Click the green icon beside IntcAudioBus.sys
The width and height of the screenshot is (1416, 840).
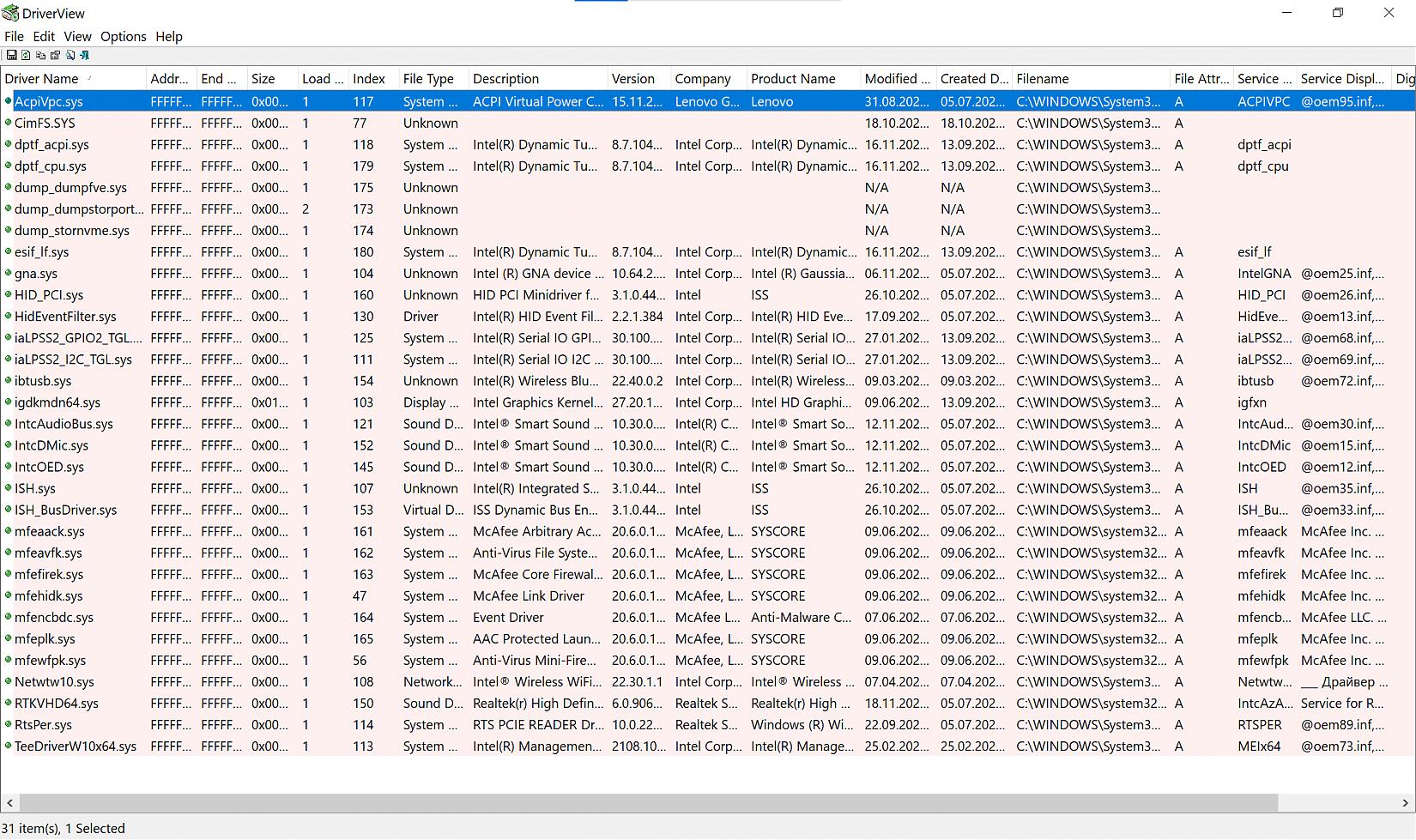click(x=8, y=423)
